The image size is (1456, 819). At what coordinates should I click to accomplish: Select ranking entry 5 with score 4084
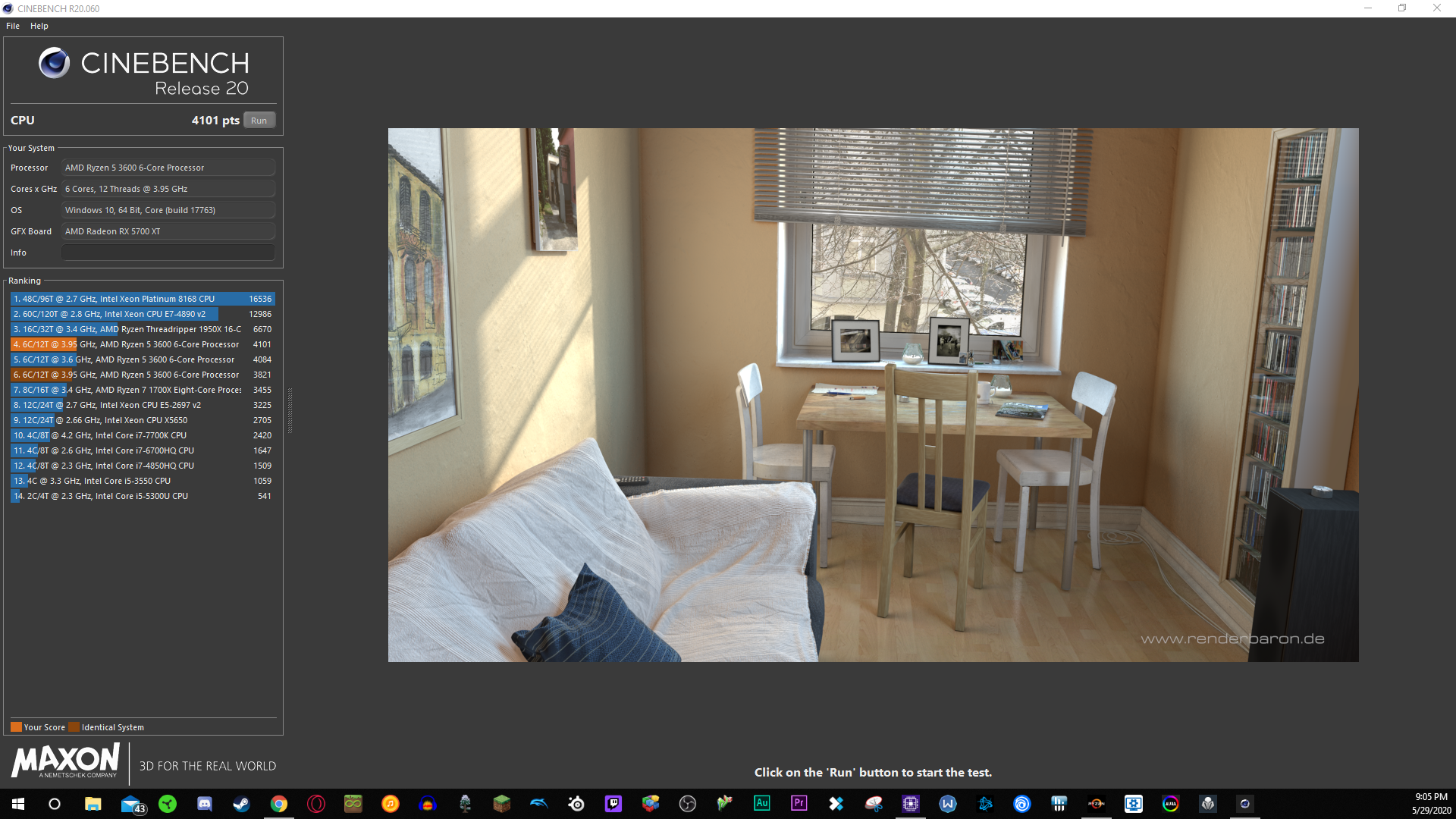click(143, 359)
